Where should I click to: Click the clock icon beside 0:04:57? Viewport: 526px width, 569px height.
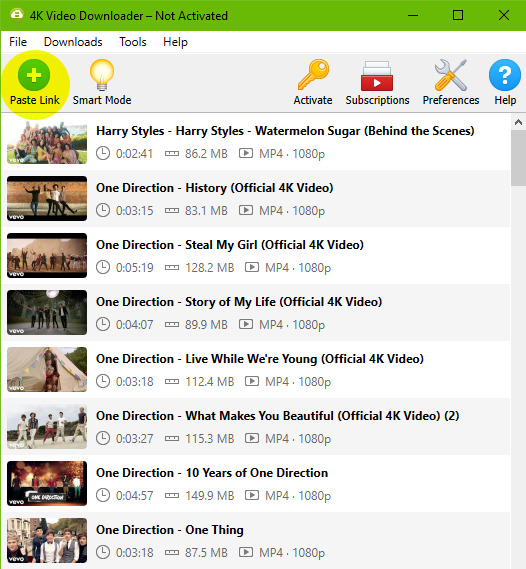pyautogui.click(x=103, y=495)
